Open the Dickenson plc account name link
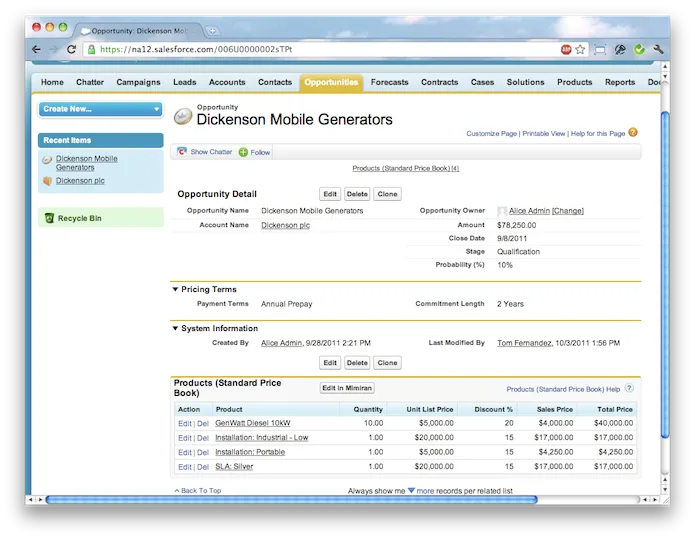This screenshot has width=695, height=539. click(x=285, y=225)
